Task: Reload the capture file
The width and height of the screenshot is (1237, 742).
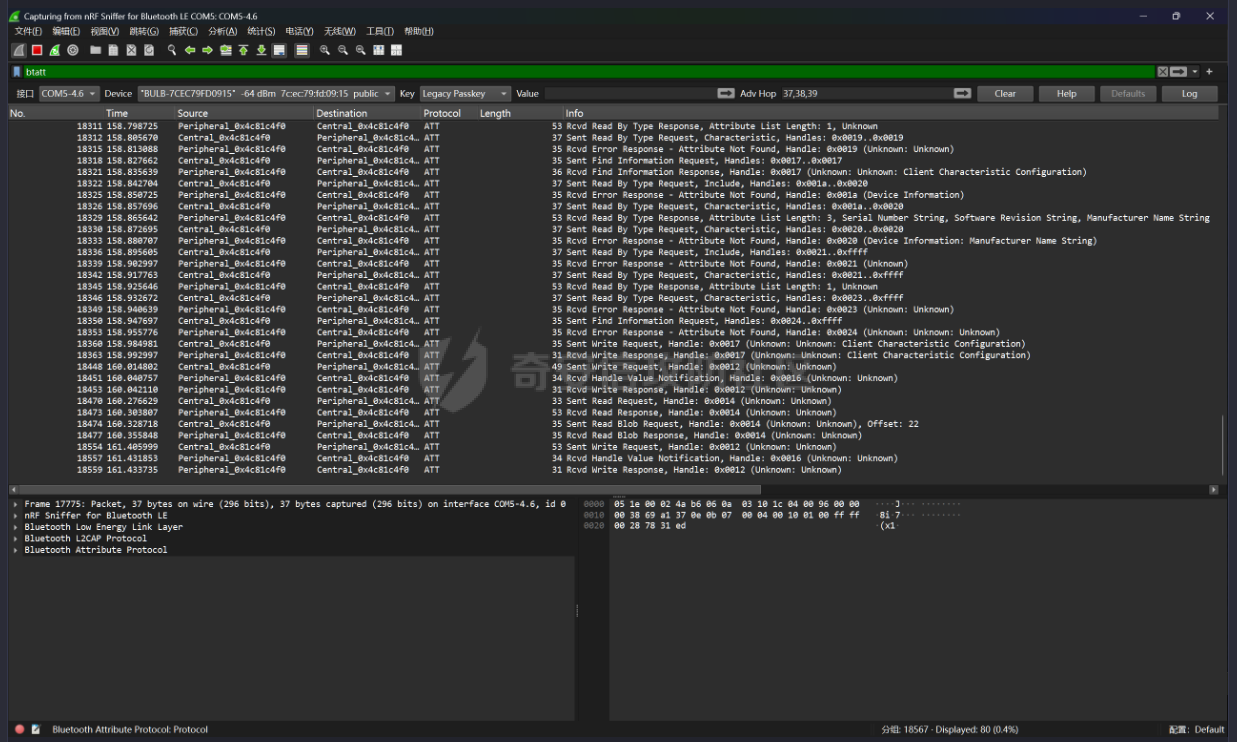Action: pos(149,50)
